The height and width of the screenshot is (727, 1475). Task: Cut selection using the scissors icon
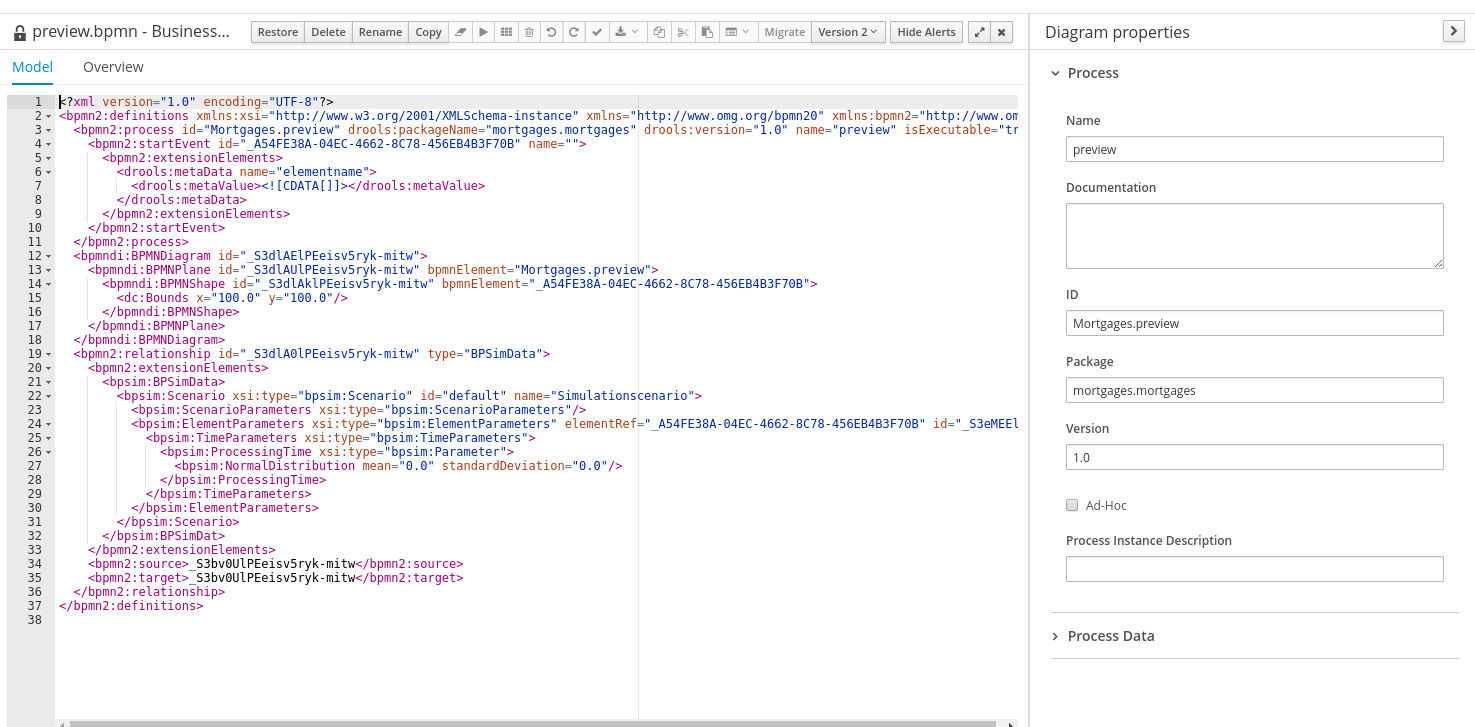[683, 32]
